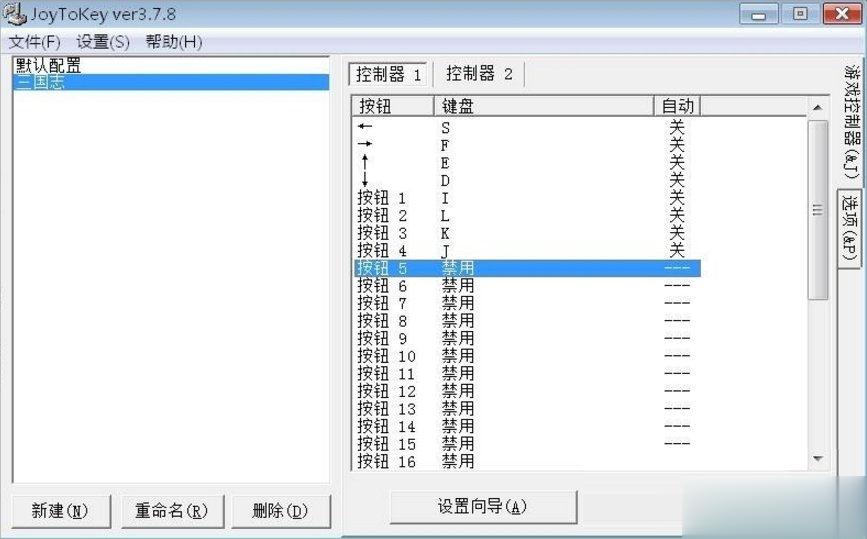This screenshot has height=539, width=867.
Task: Select the 按钮 8 row
Action: 527,321
